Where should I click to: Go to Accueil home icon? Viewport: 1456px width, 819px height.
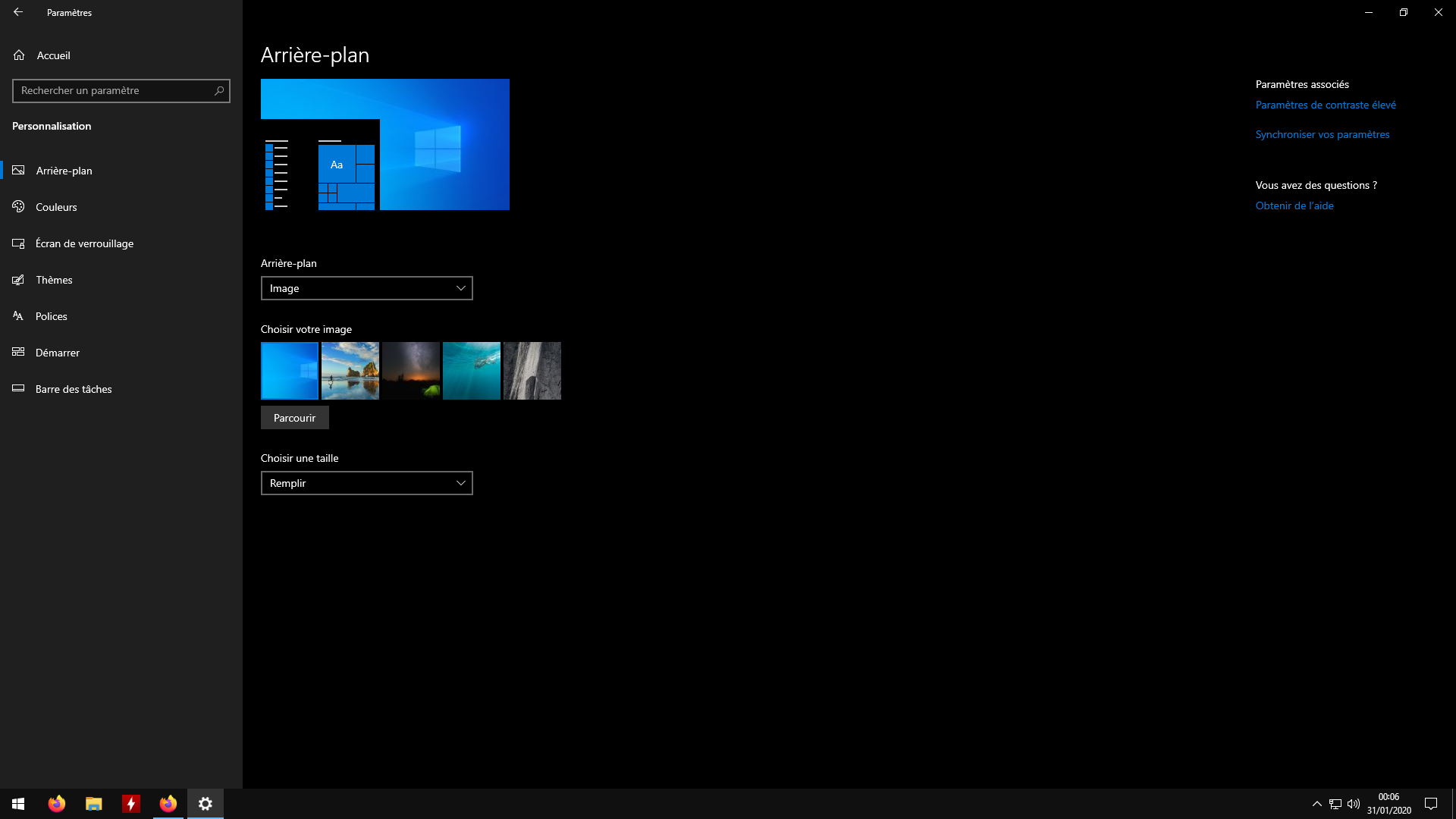[19, 55]
